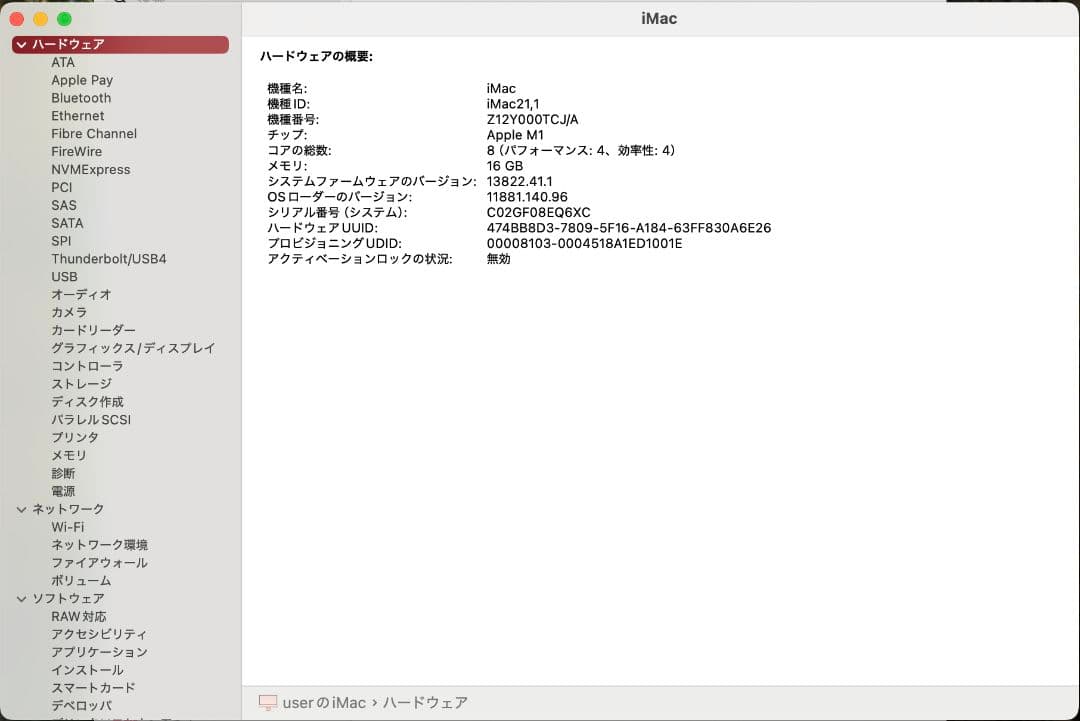Open Thunderbolt/USB4 information
The width and height of the screenshot is (1080, 721).
pos(109,259)
